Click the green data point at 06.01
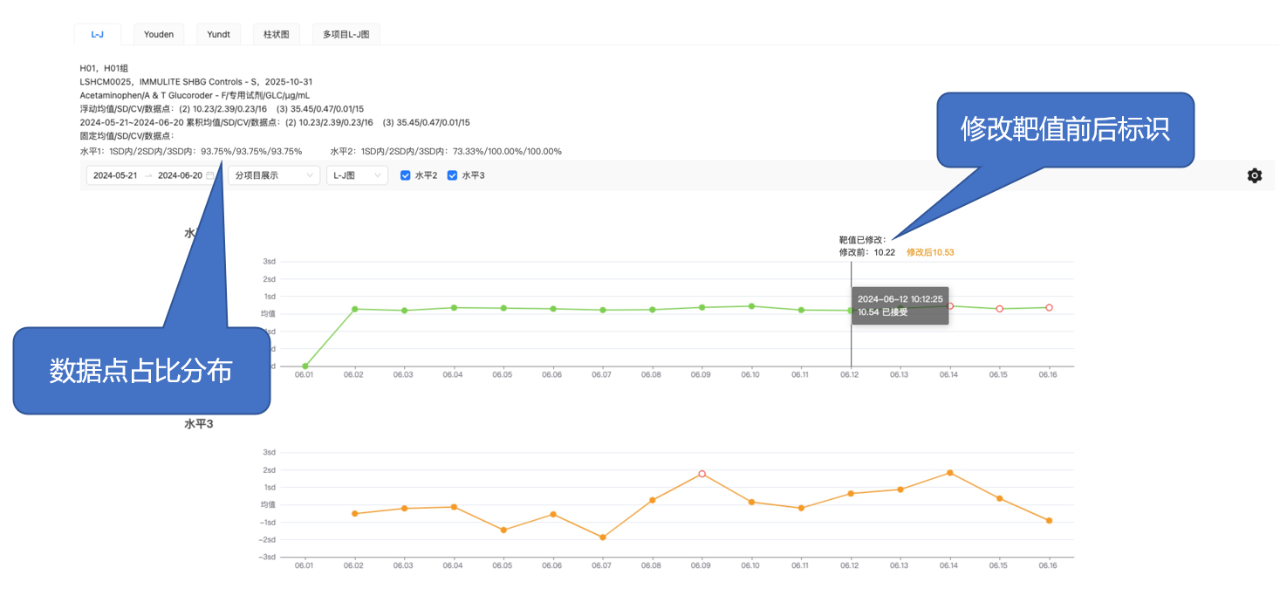Screen dimensions: 1280x607 click(305, 366)
